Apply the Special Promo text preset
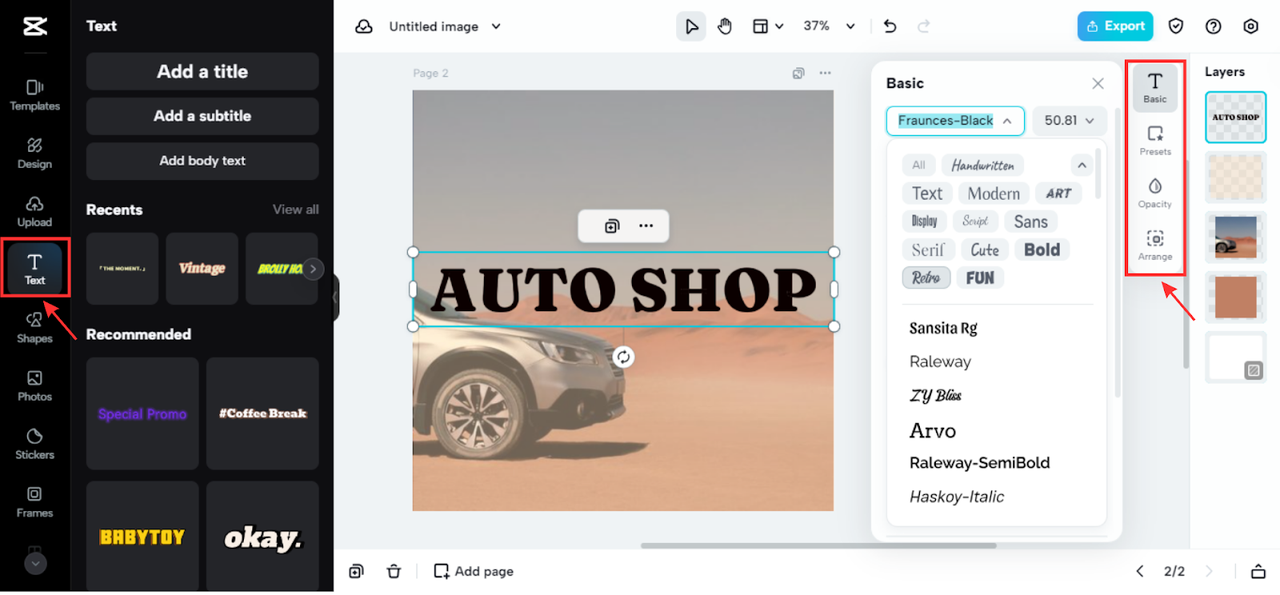The image size is (1280, 595). pos(142,414)
